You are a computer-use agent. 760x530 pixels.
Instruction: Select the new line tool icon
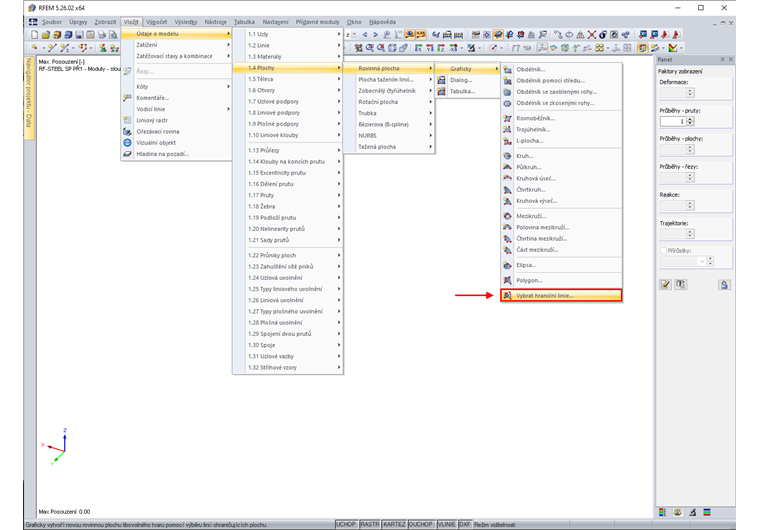click(52, 48)
